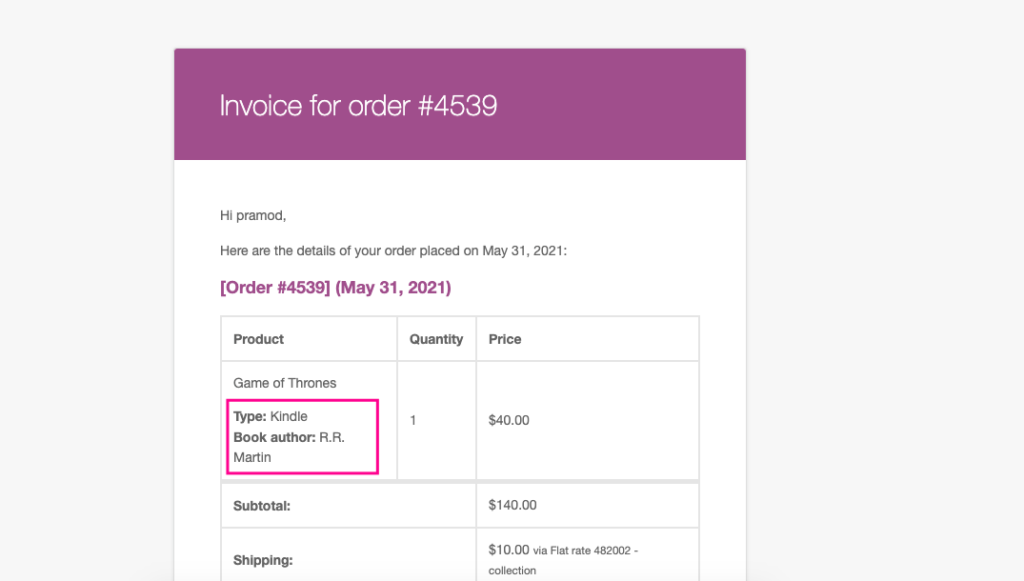The height and width of the screenshot is (581, 1024).
Task: Select the Product column header
Action: 259,339
